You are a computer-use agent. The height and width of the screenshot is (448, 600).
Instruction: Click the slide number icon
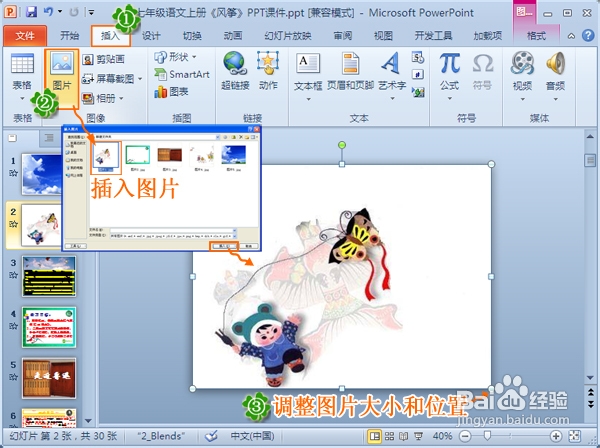click(x=417, y=75)
